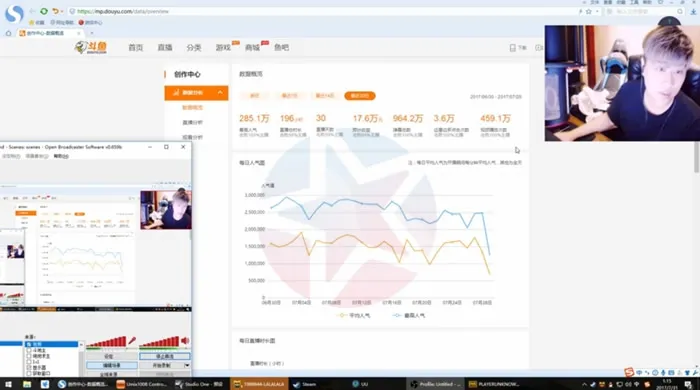
Task: Click the orange undo arrow icon
Action: click(55, 11)
